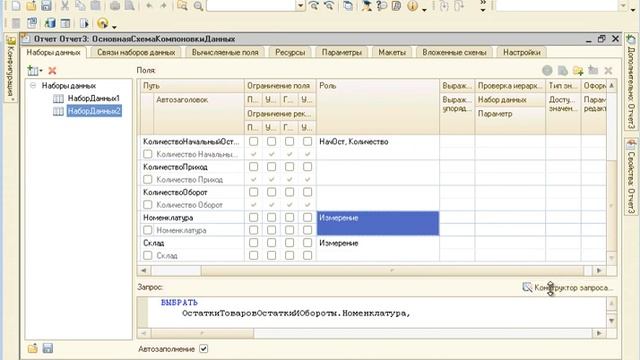The height and width of the screenshot is (360, 640).
Task: Click the Find previous icon
Action: (329, 6)
